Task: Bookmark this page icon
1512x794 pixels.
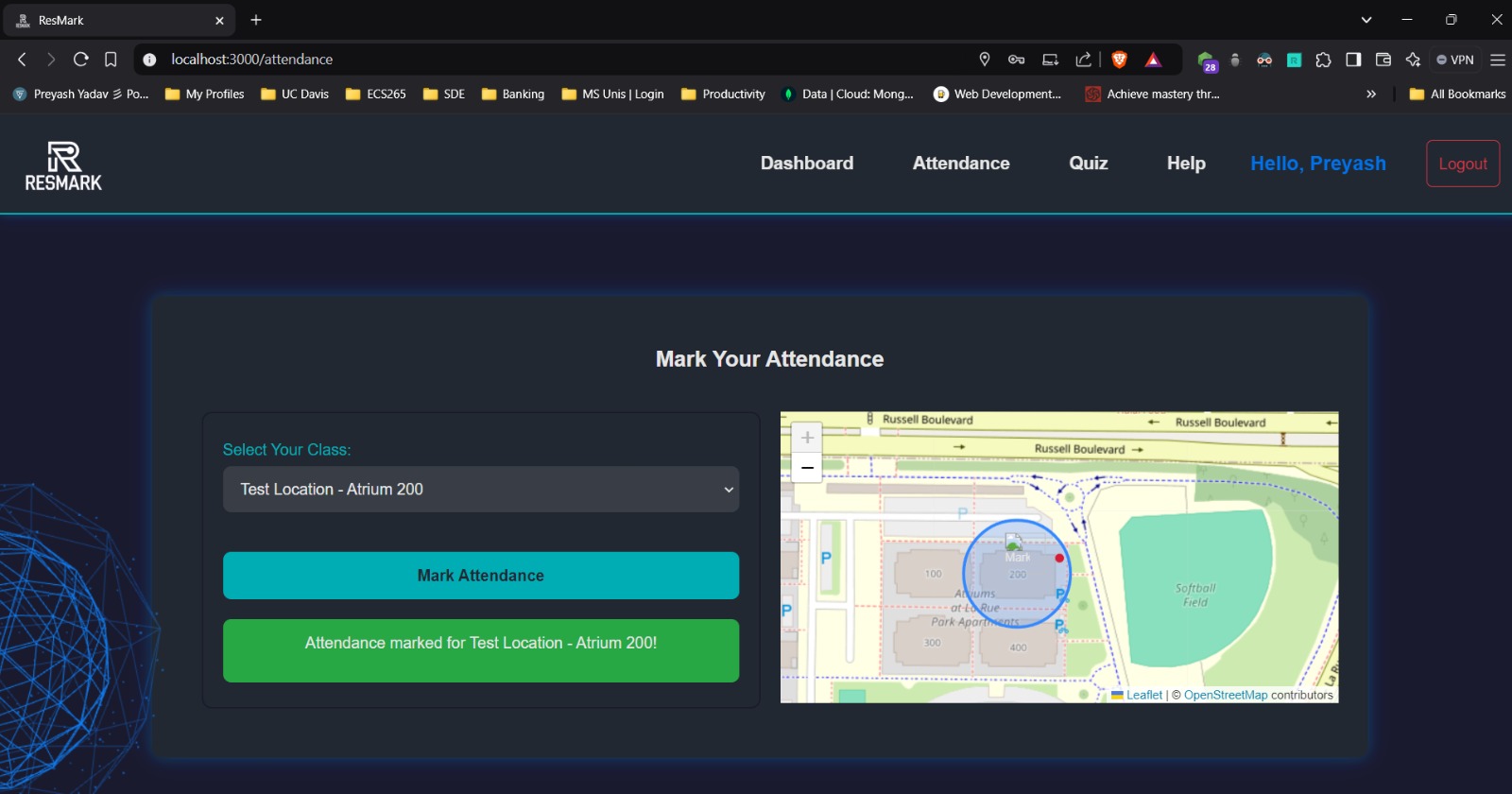Action: [111, 60]
